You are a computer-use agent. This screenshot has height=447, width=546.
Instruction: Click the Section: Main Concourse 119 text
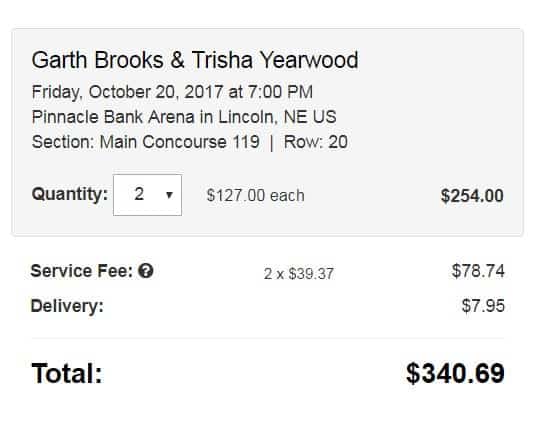coord(146,142)
